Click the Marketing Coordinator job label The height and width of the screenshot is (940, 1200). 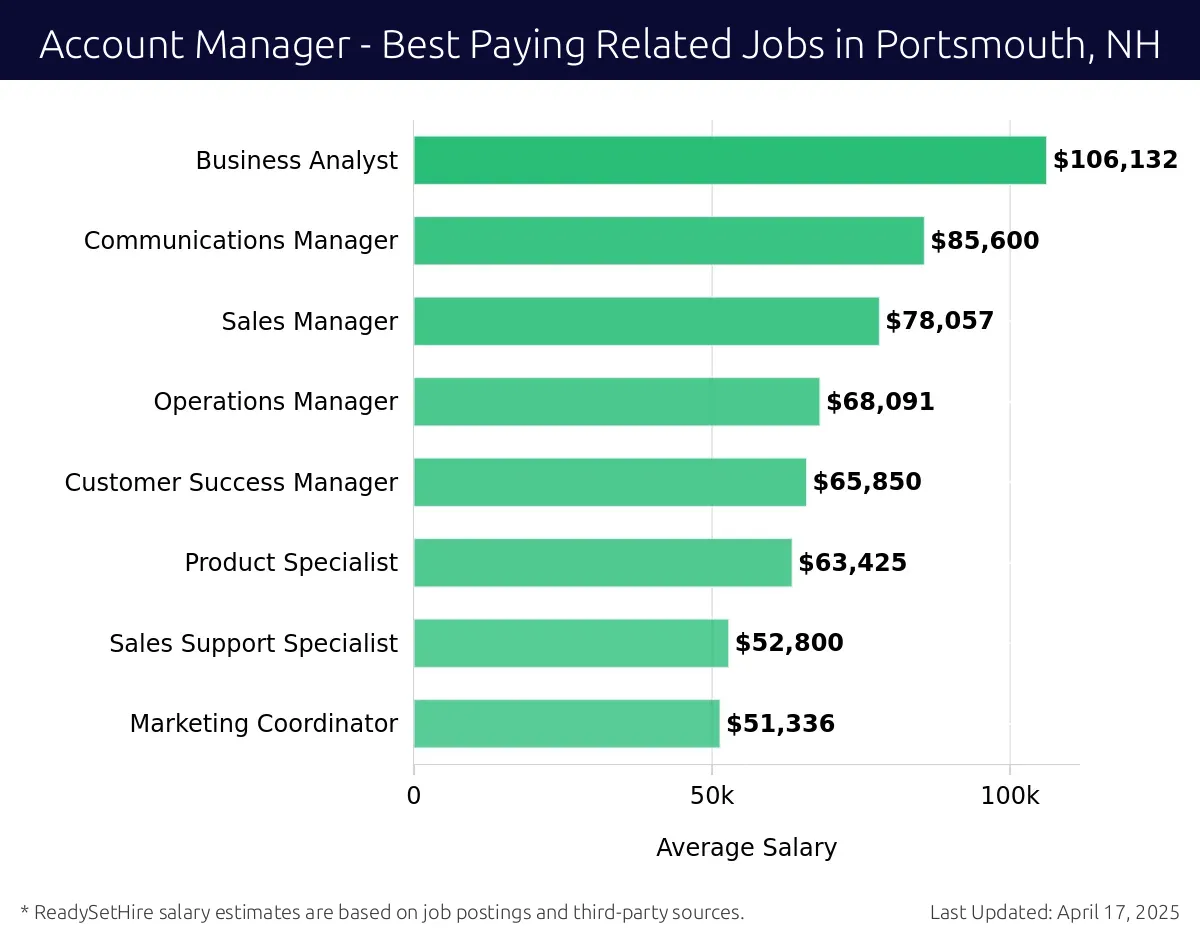(263, 723)
